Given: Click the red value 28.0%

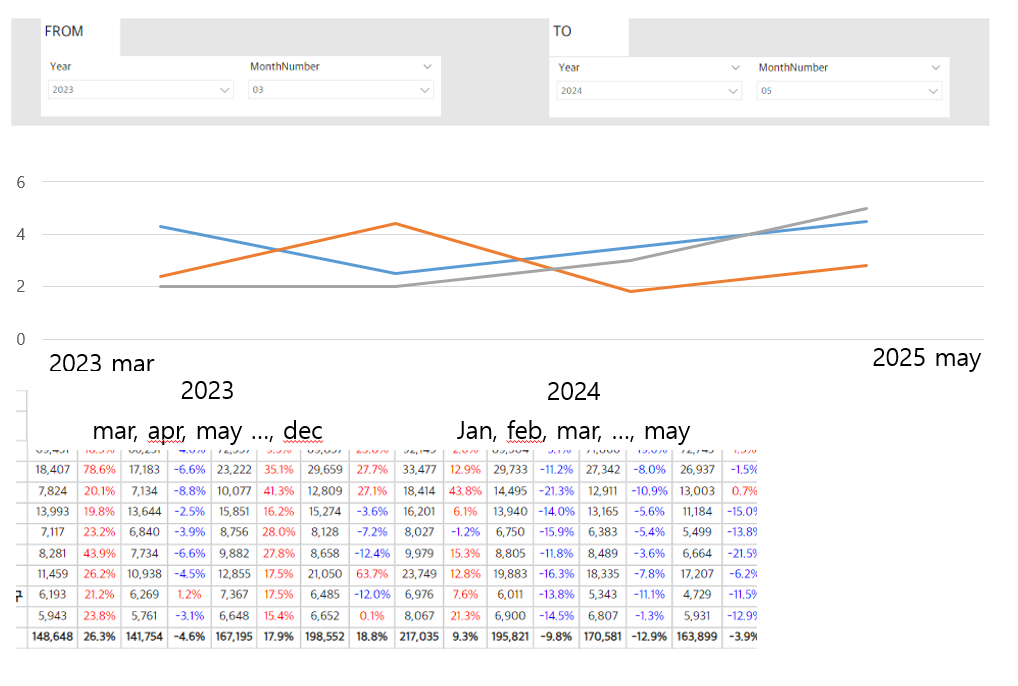Looking at the screenshot, I should 279,532.
